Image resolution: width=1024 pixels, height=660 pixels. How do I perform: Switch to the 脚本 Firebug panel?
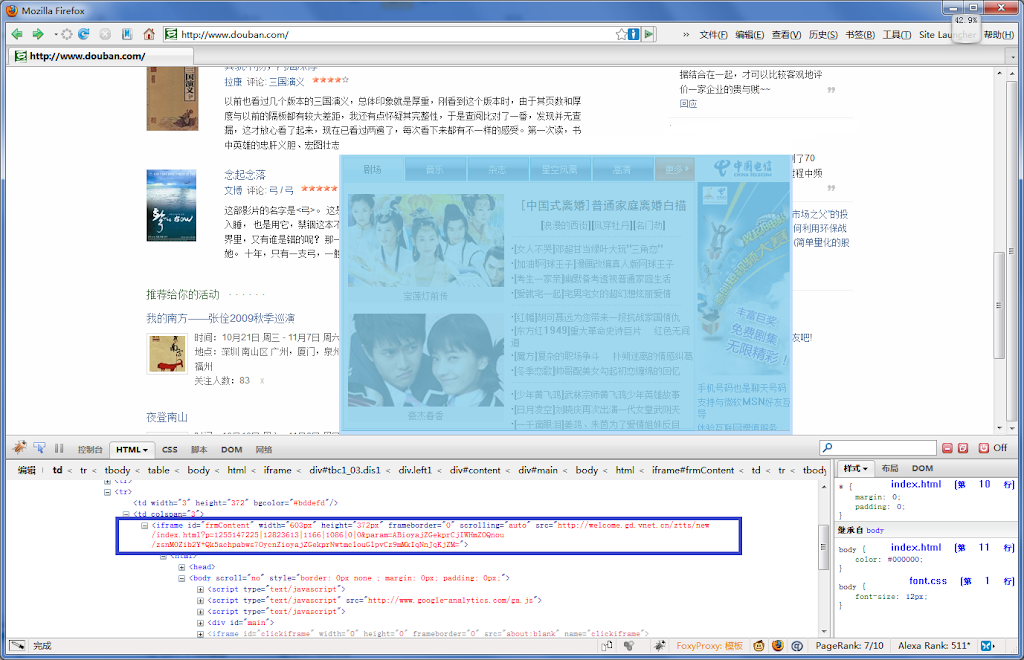tap(199, 449)
